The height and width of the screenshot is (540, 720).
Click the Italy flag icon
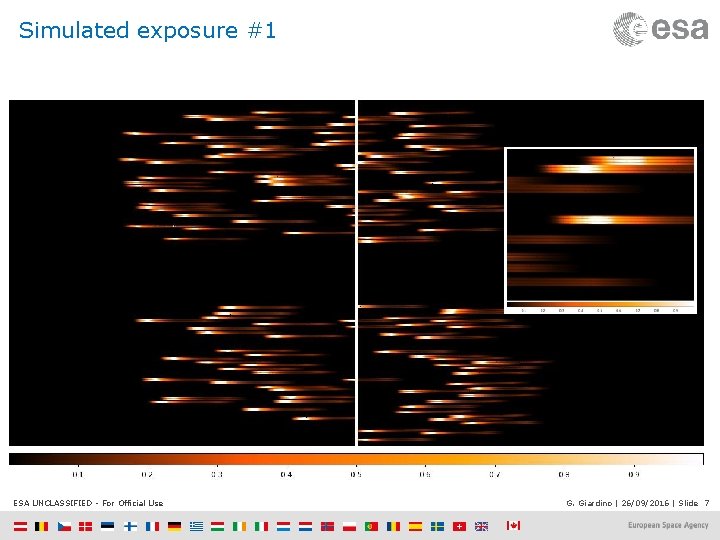tap(262, 526)
